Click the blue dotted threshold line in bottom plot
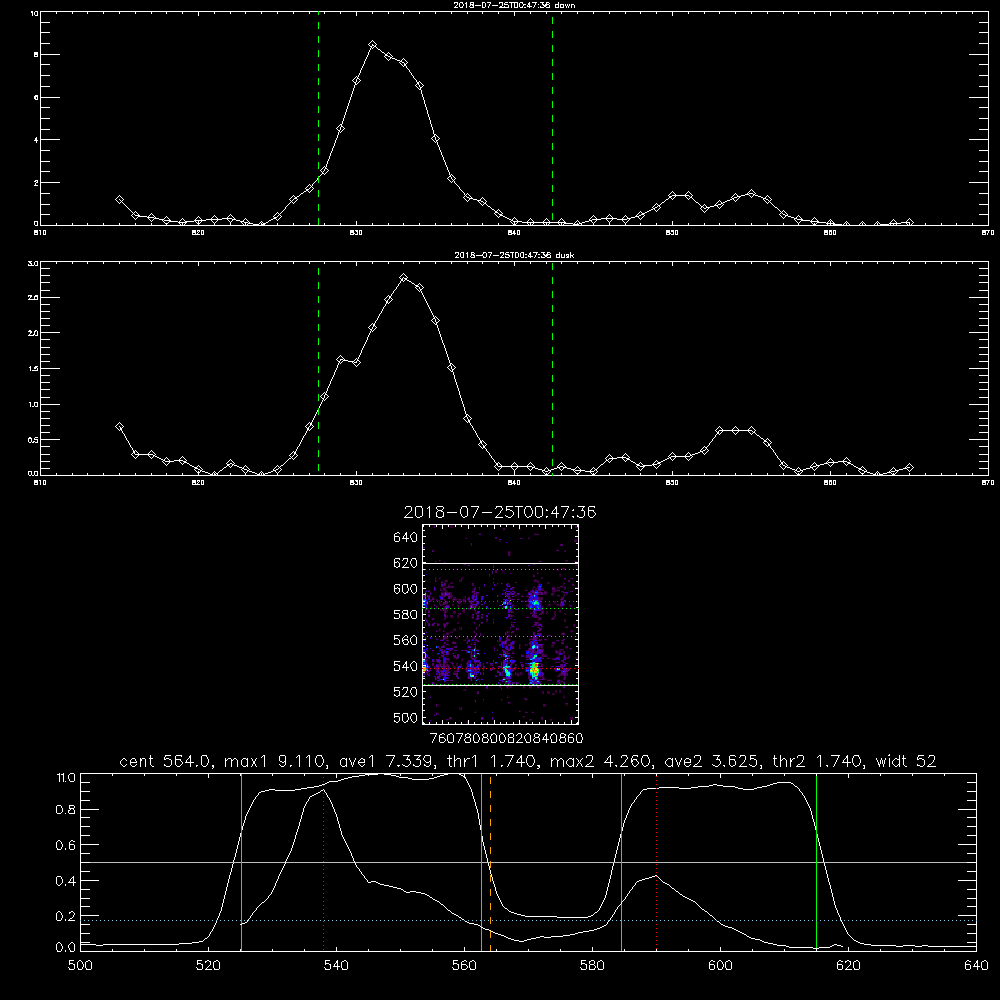 529,920
